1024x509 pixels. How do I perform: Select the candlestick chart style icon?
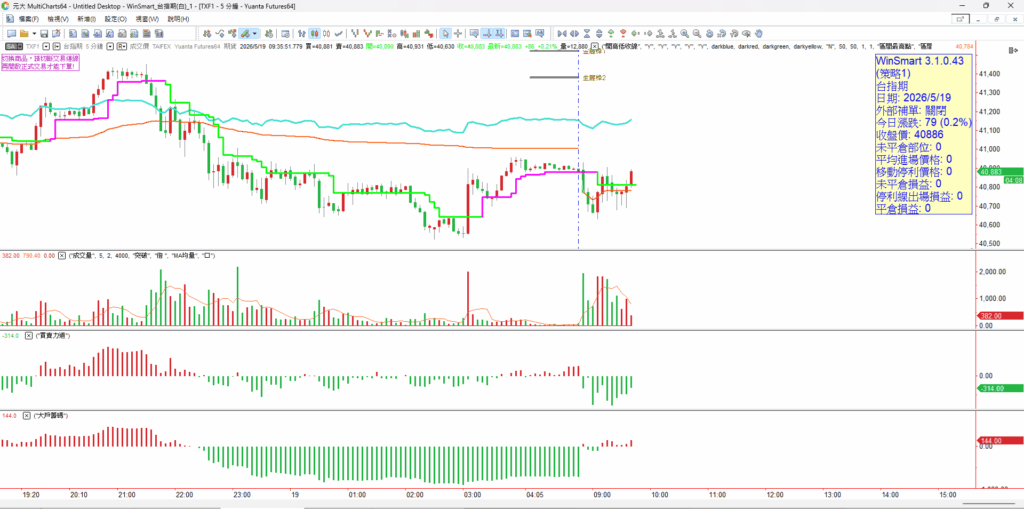314,33
